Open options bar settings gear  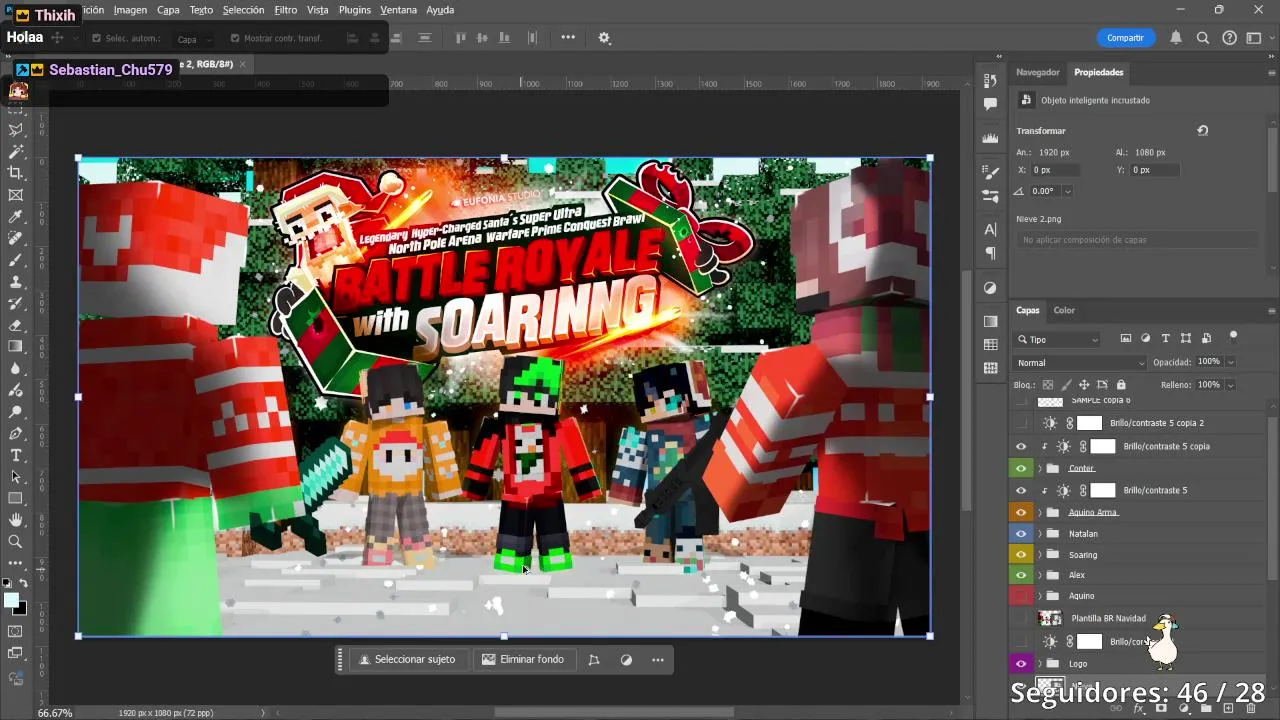point(604,38)
